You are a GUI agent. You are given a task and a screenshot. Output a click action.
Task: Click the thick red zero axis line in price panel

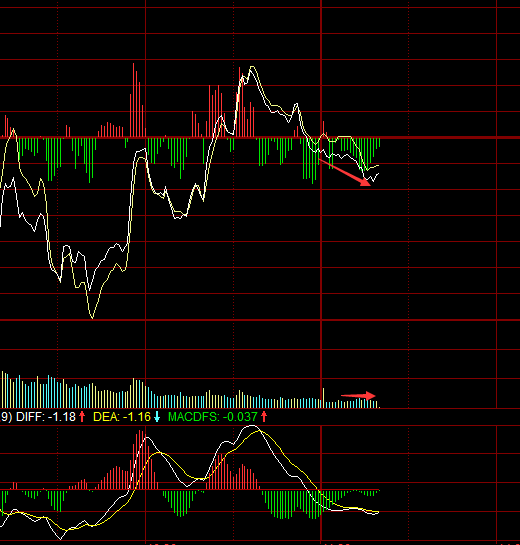tap(260, 138)
